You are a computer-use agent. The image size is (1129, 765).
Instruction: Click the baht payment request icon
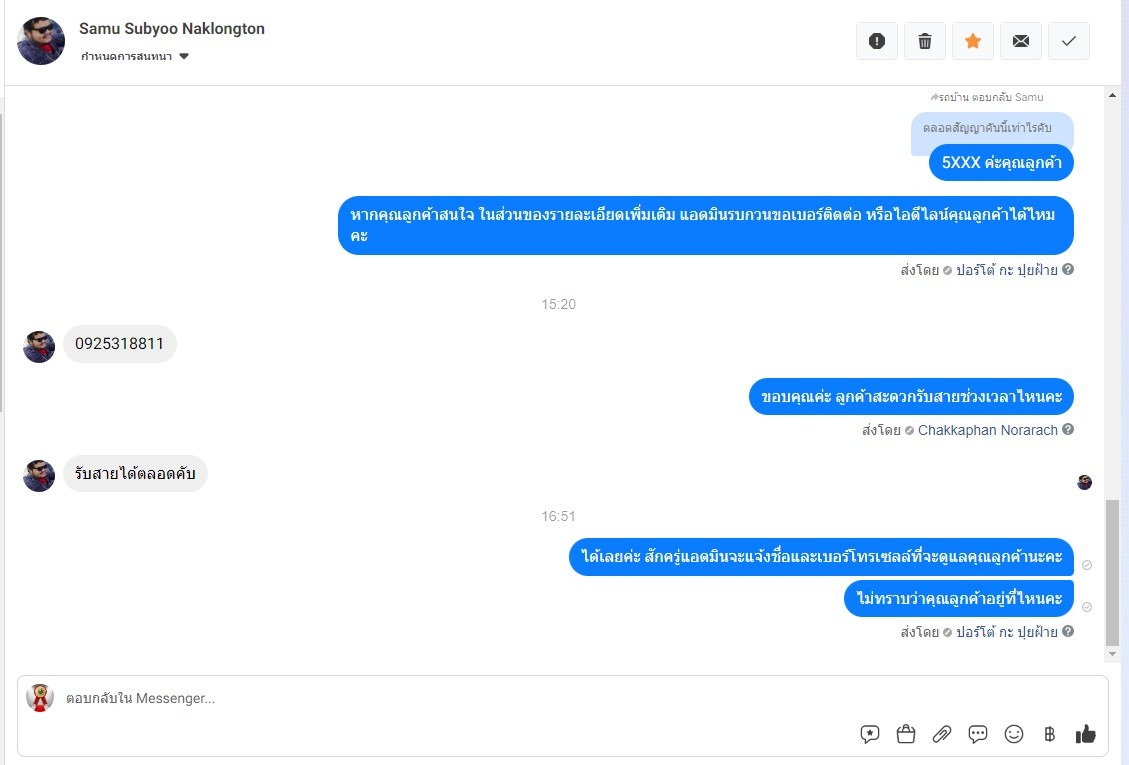click(1049, 734)
